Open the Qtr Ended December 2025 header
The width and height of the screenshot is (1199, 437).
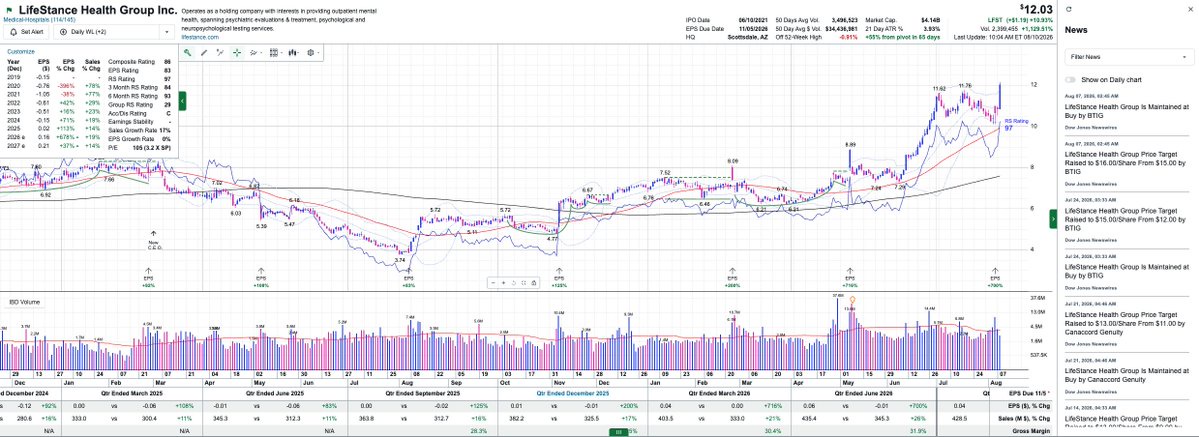[573, 392]
